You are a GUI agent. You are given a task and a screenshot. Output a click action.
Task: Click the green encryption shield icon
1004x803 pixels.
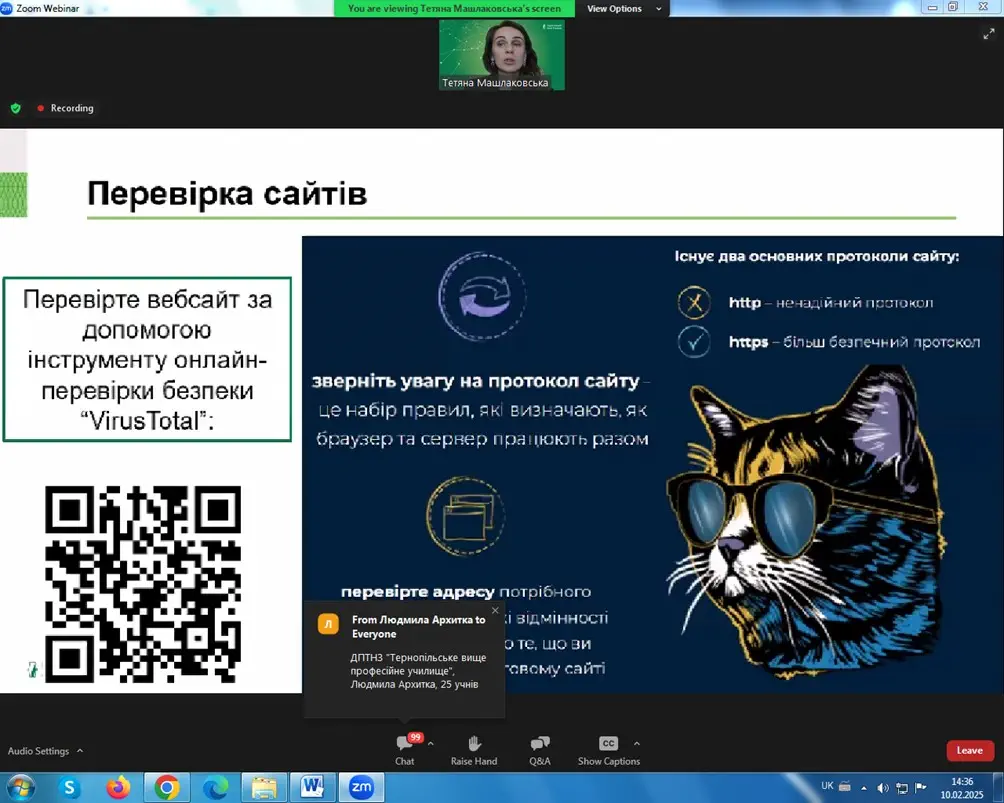pos(16,108)
